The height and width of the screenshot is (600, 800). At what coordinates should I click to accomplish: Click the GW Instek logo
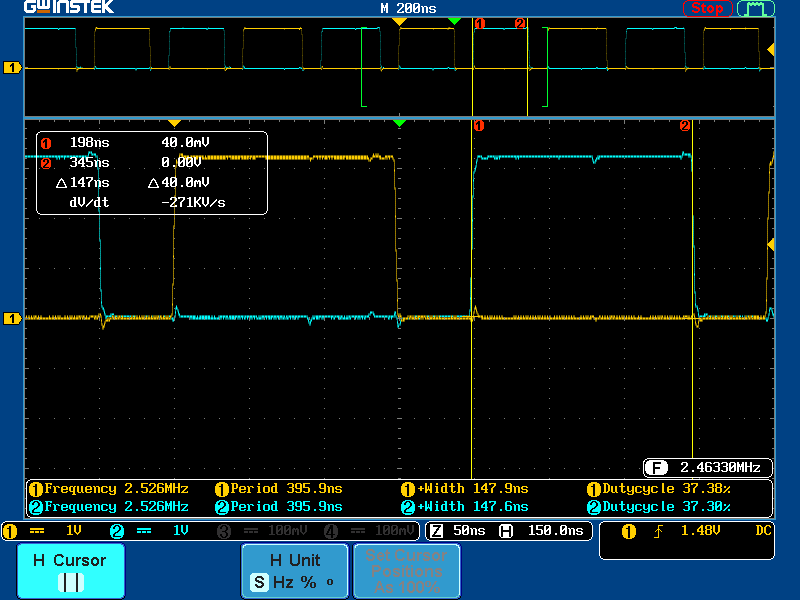point(69,7)
